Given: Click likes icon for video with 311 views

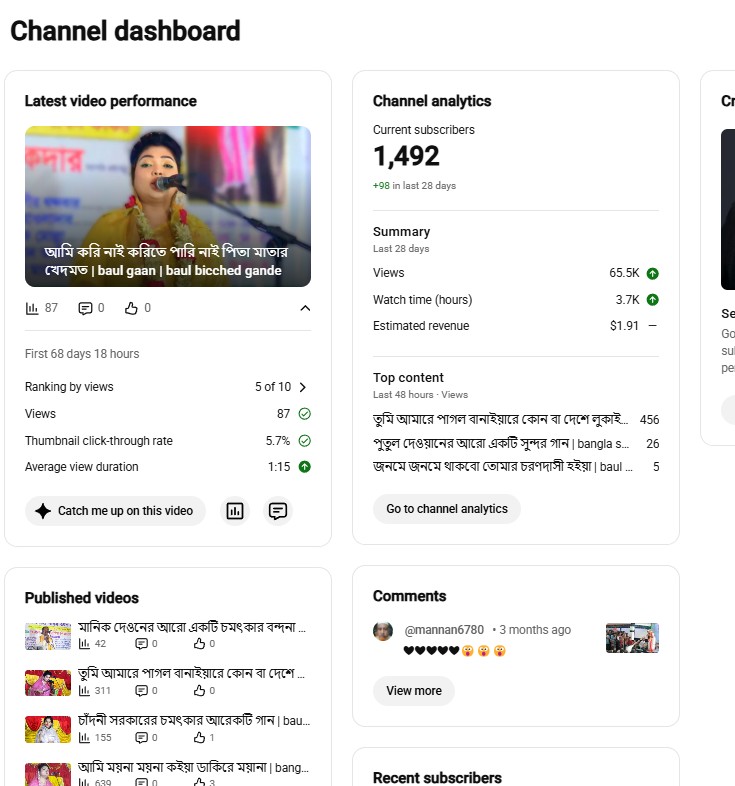Looking at the screenshot, I should pyautogui.click(x=200, y=691).
